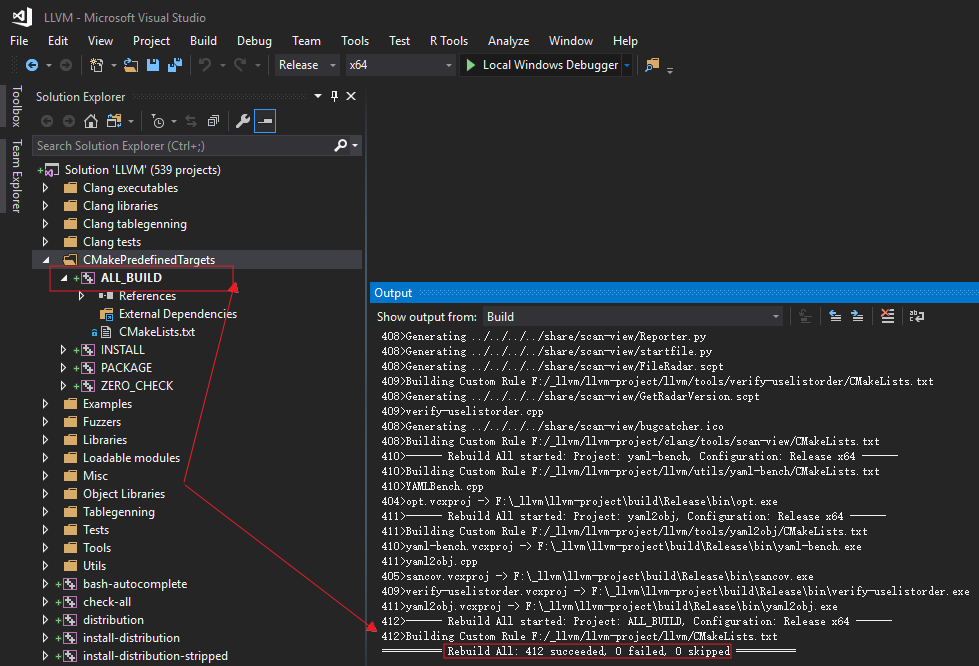979x666 pixels.
Task: Pin the Solution Explorer panel
Action: [334, 96]
